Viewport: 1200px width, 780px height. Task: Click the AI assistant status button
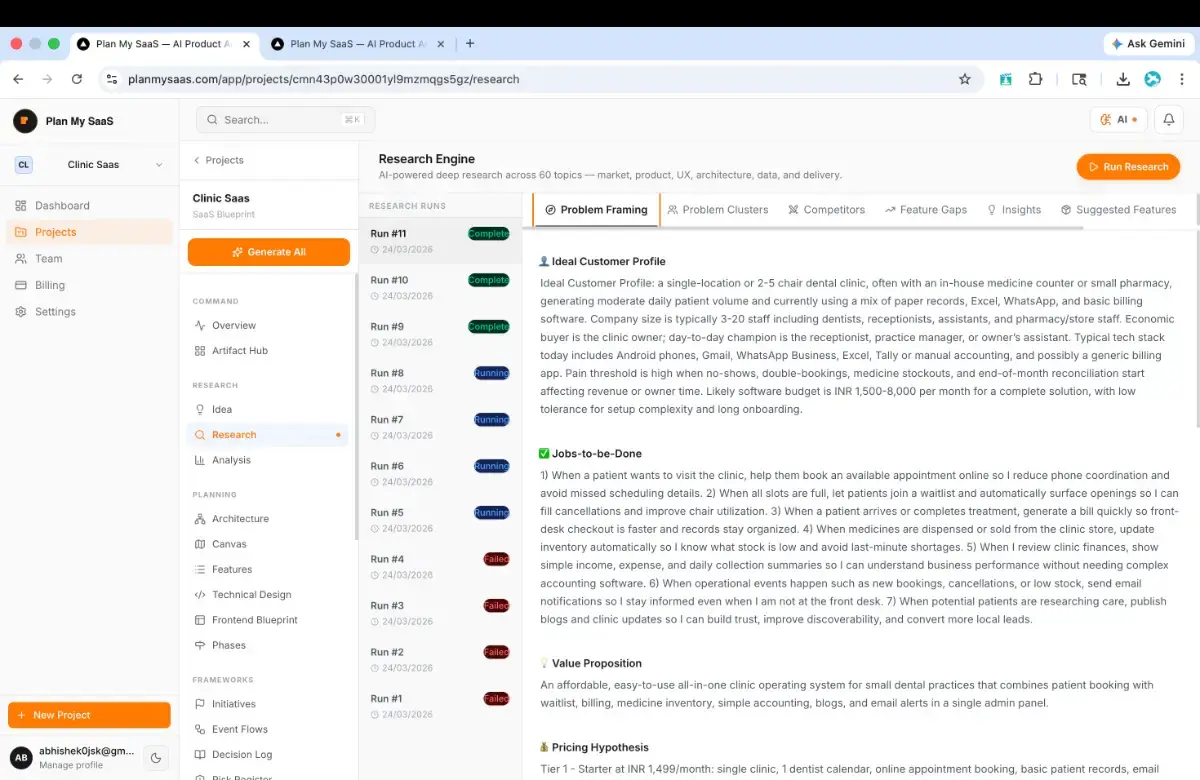(1118, 119)
